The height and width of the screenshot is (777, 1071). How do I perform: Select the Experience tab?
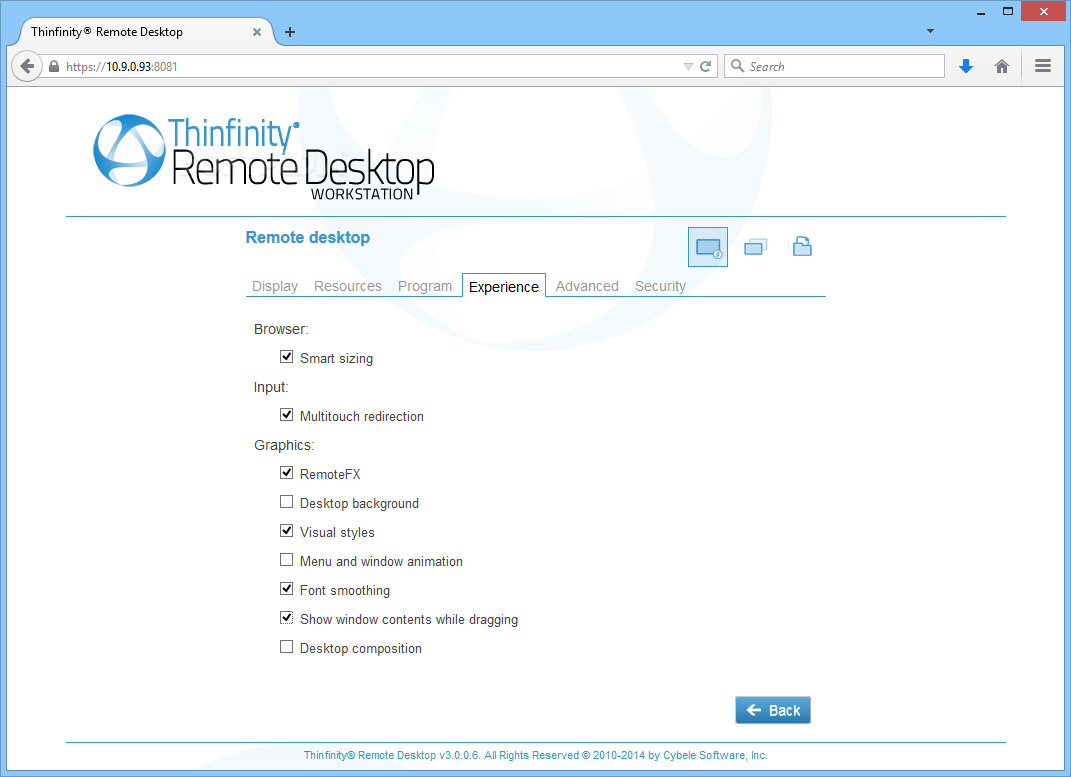(503, 286)
